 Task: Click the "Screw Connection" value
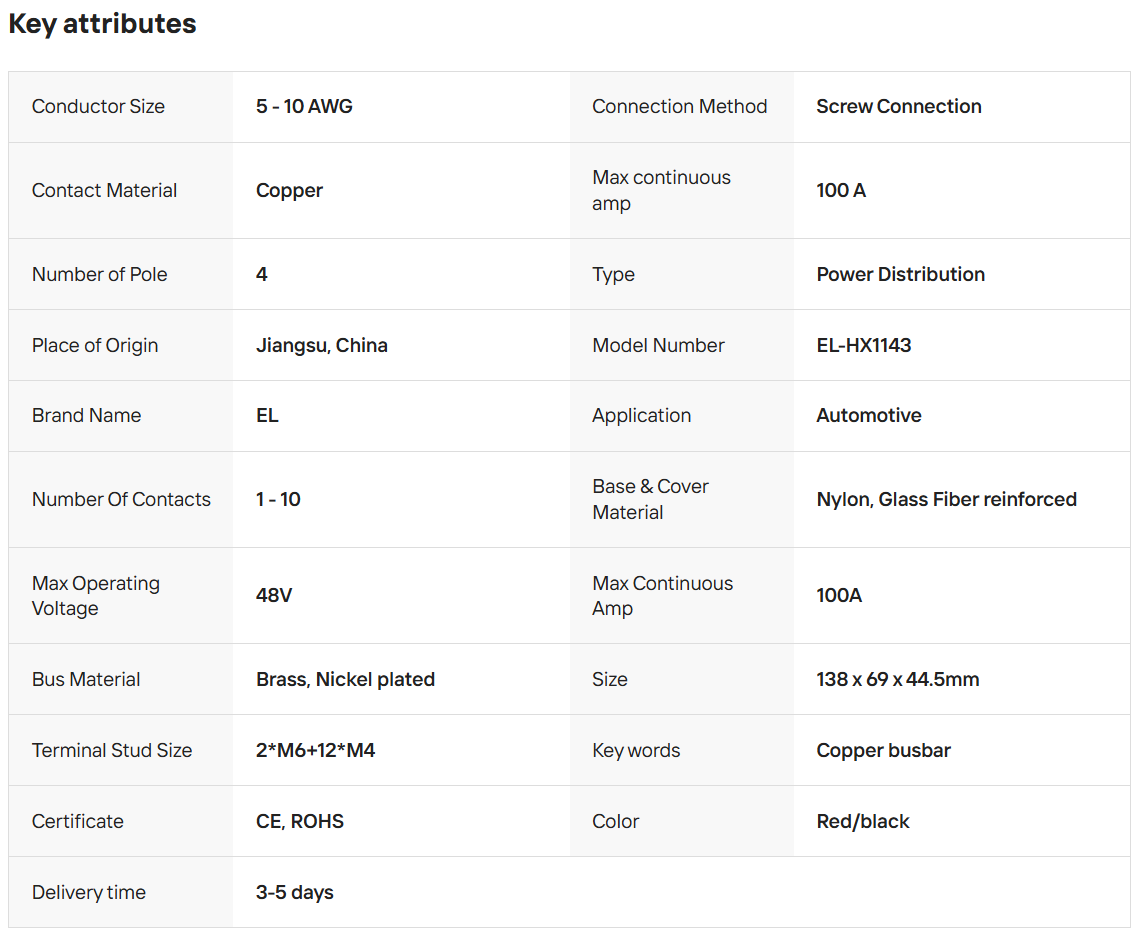click(898, 106)
